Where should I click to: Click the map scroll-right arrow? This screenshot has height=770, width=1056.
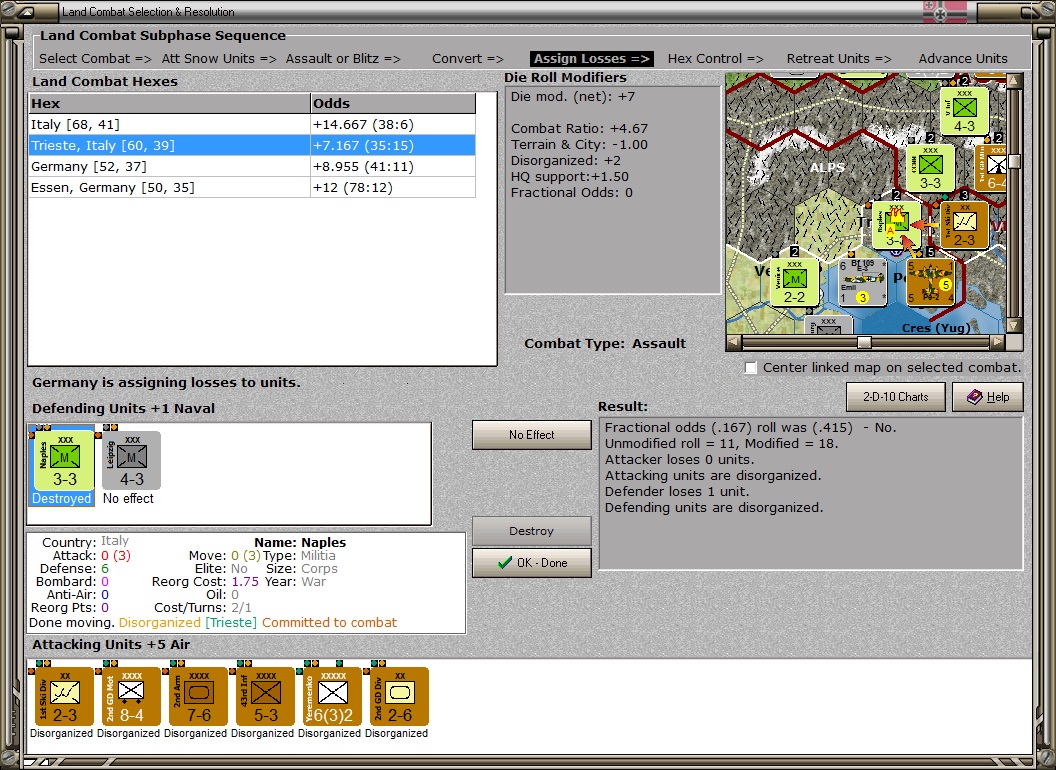click(x=998, y=342)
